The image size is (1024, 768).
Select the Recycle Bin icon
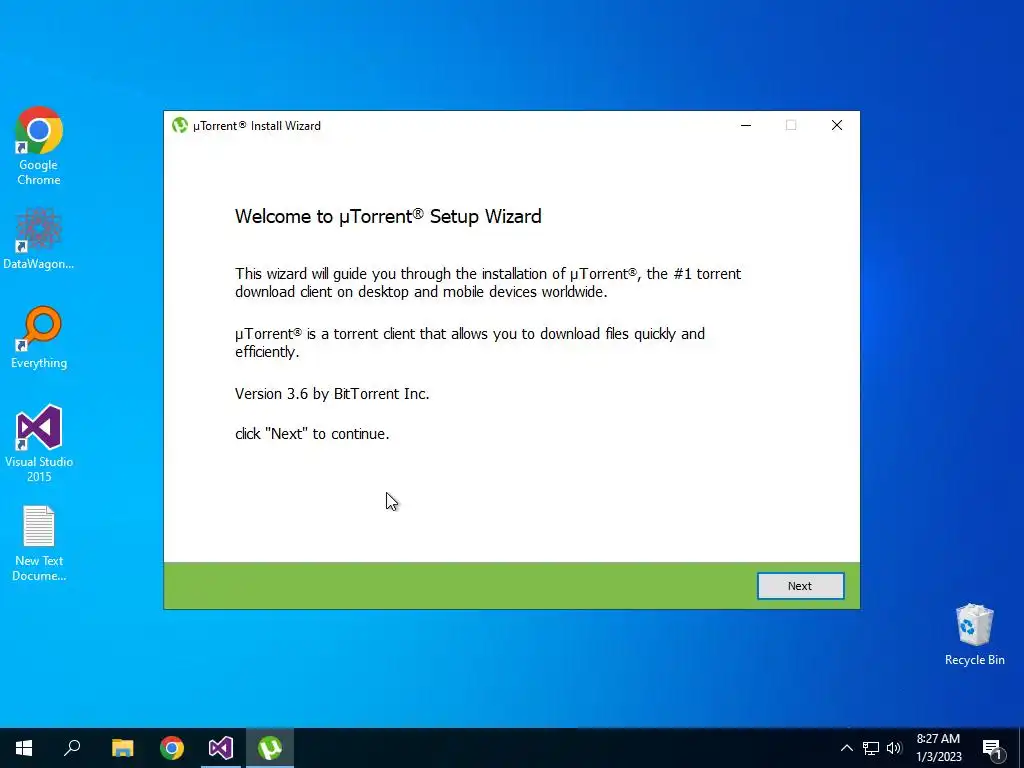[974, 635]
